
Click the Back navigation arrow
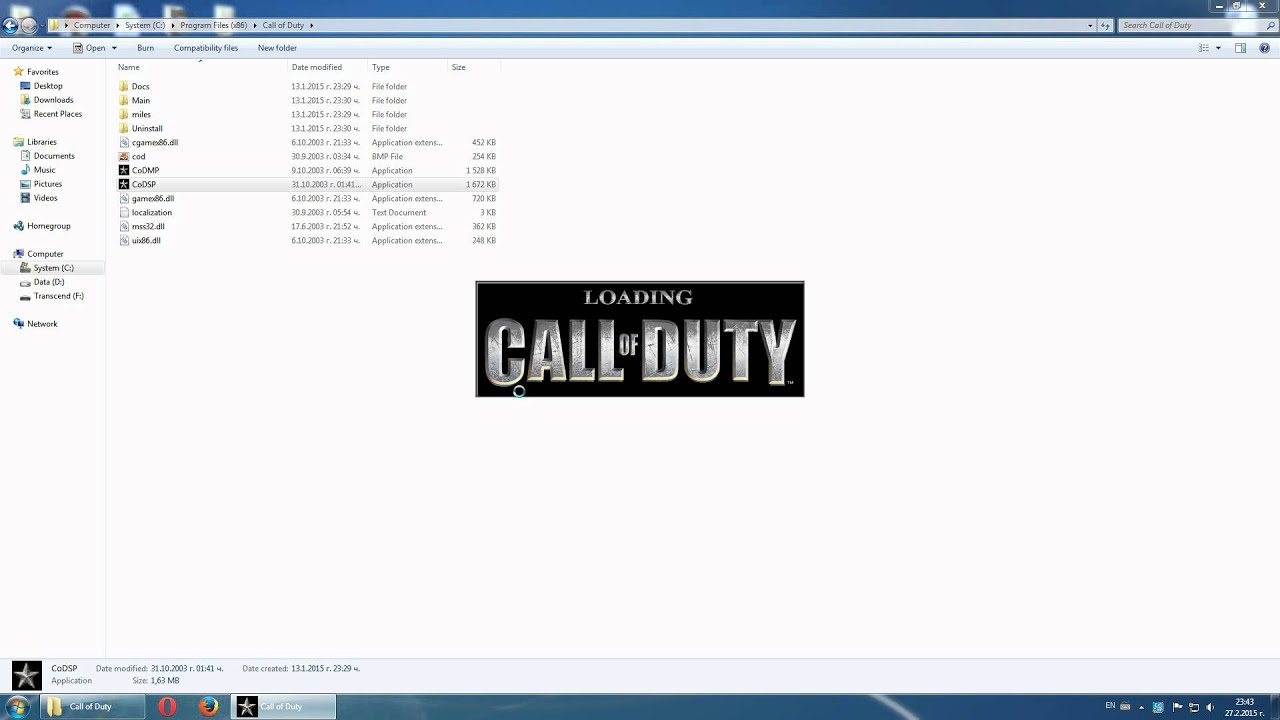pyautogui.click(x=10, y=25)
